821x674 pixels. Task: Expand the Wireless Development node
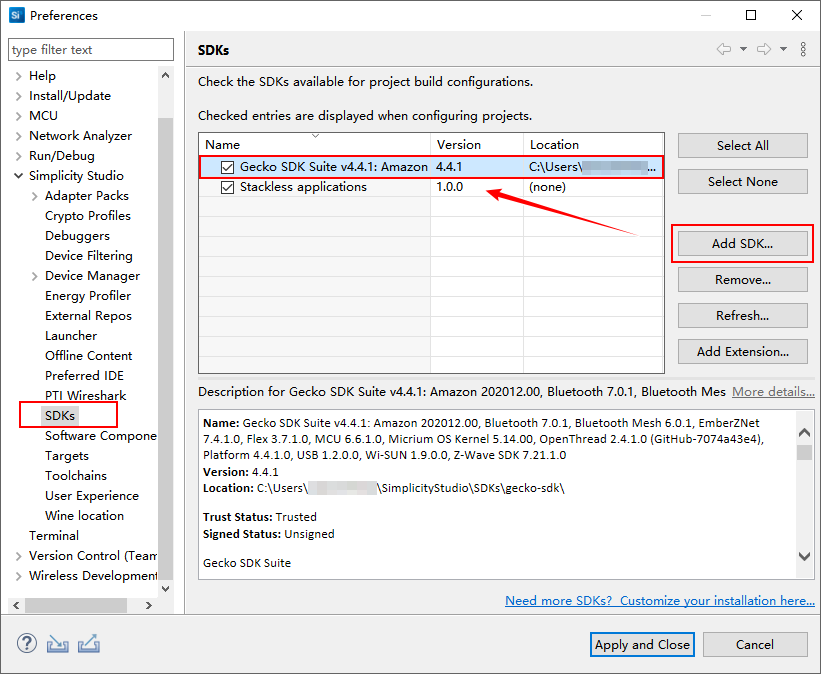(19, 576)
